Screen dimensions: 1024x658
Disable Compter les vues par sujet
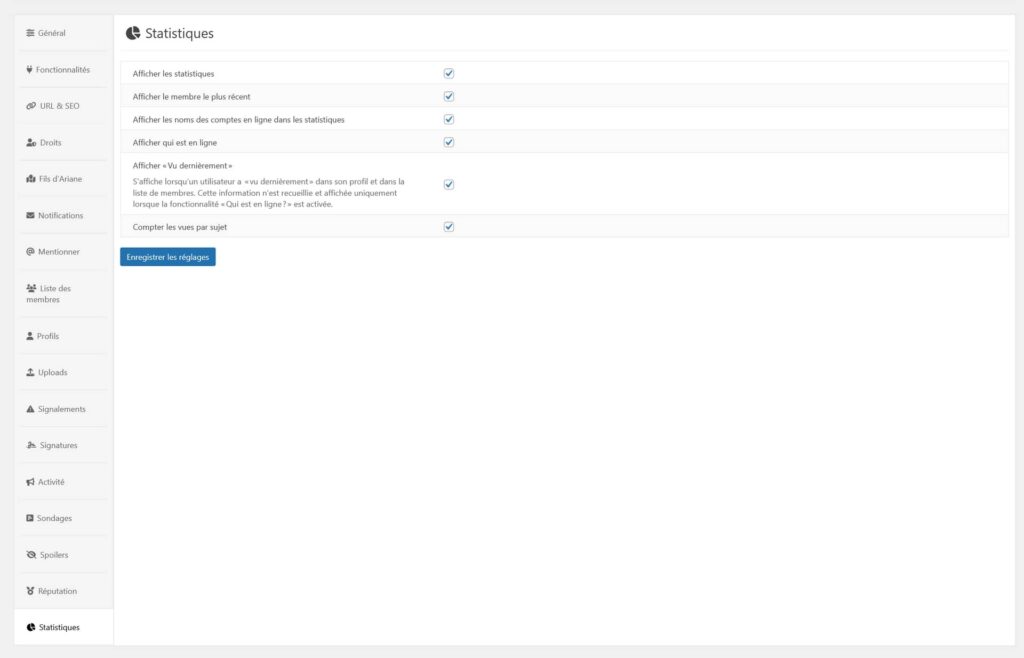[448, 226]
